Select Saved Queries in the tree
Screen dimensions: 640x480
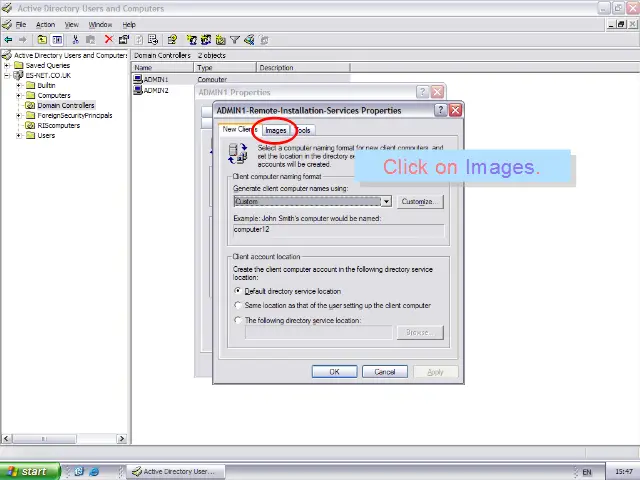tap(48, 65)
